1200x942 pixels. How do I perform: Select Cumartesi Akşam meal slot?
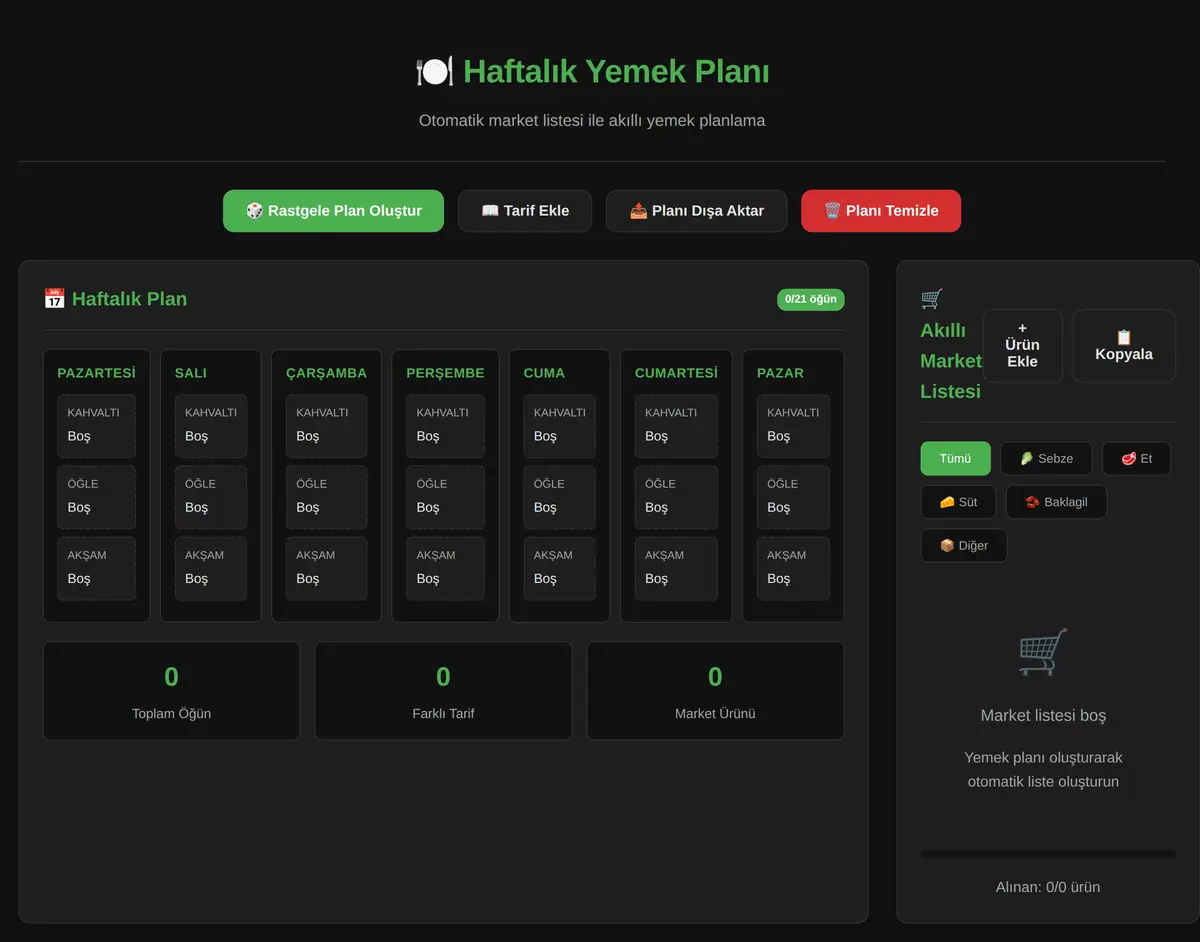point(676,569)
